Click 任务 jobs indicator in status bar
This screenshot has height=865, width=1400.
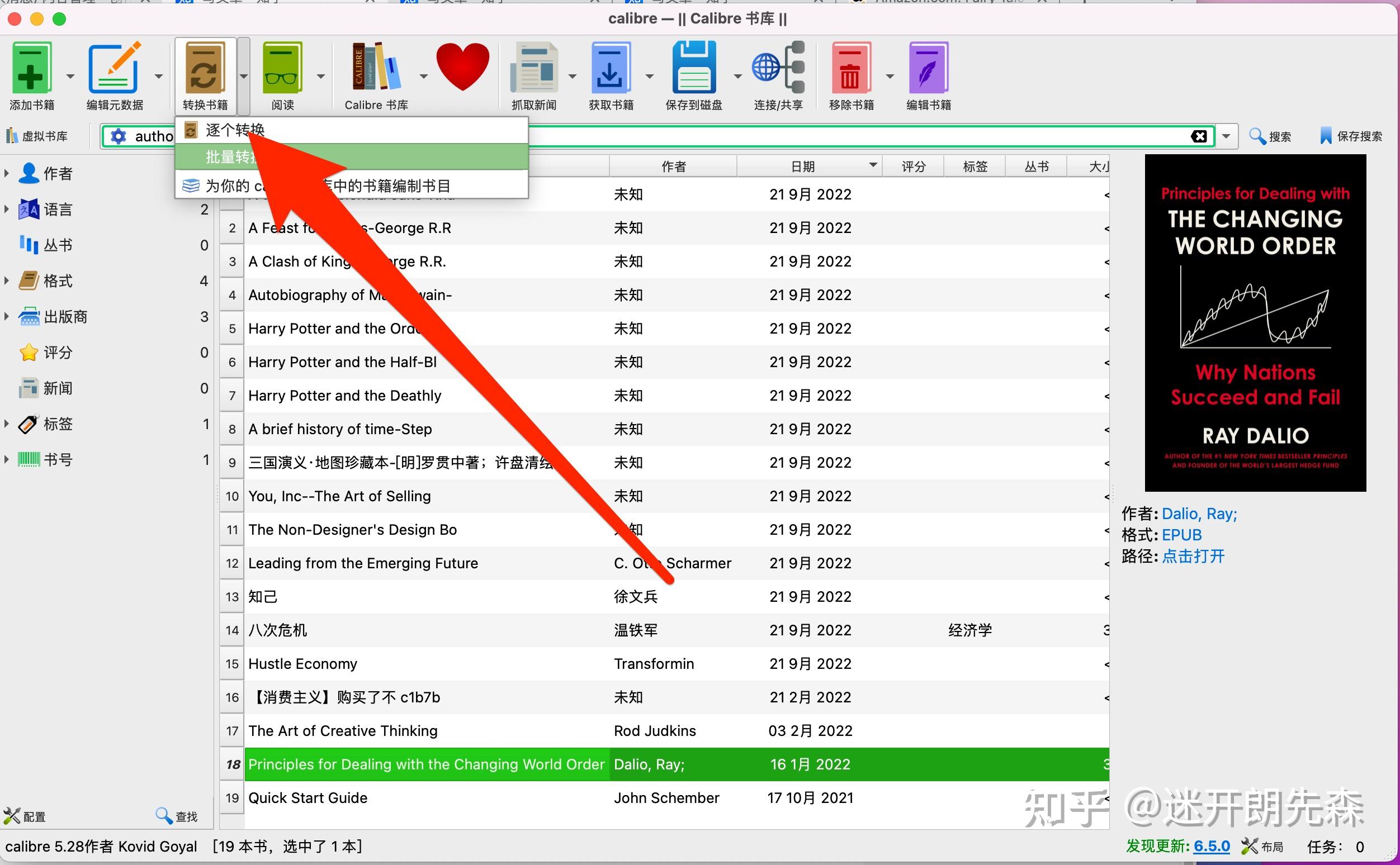point(1335,846)
